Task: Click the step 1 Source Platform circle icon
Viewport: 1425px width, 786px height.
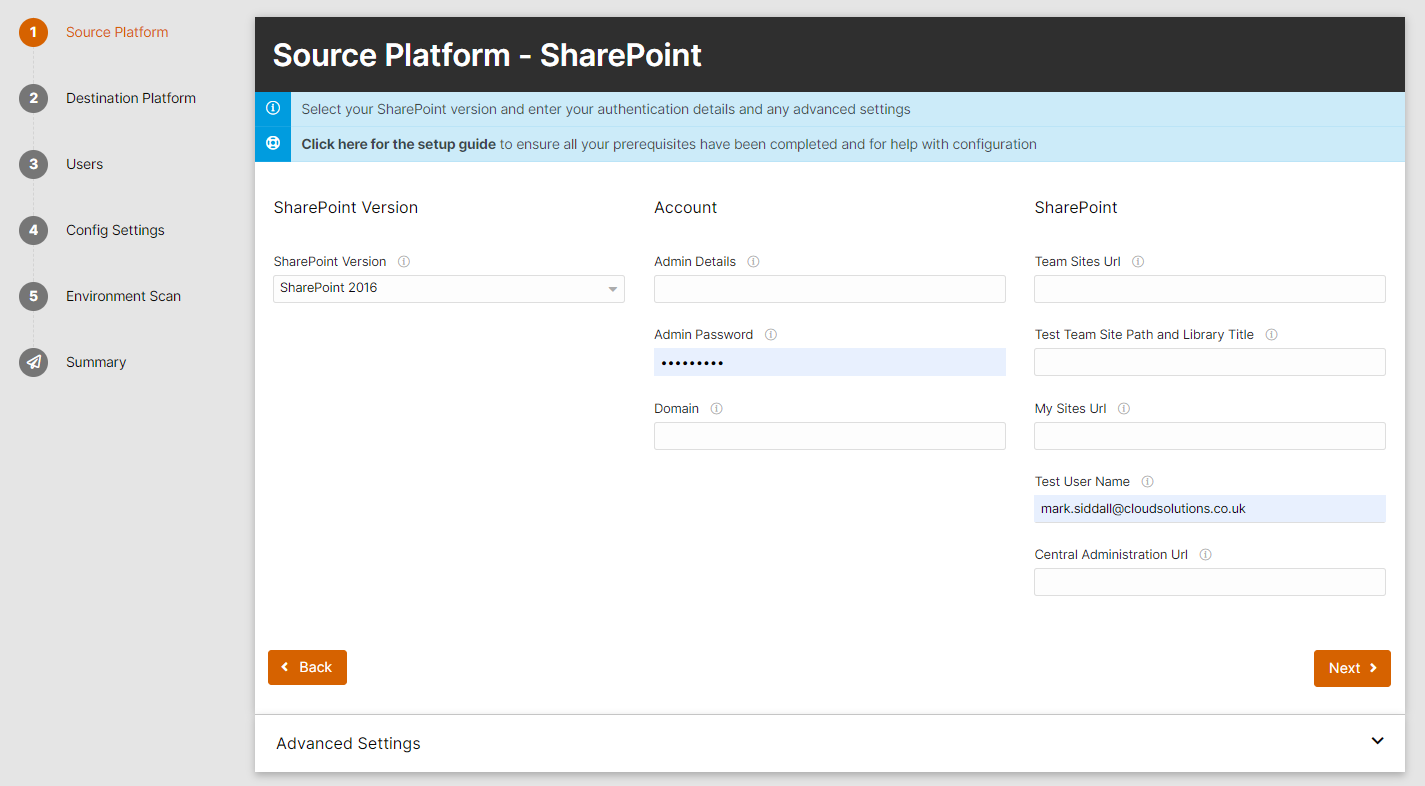Action: pos(33,32)
